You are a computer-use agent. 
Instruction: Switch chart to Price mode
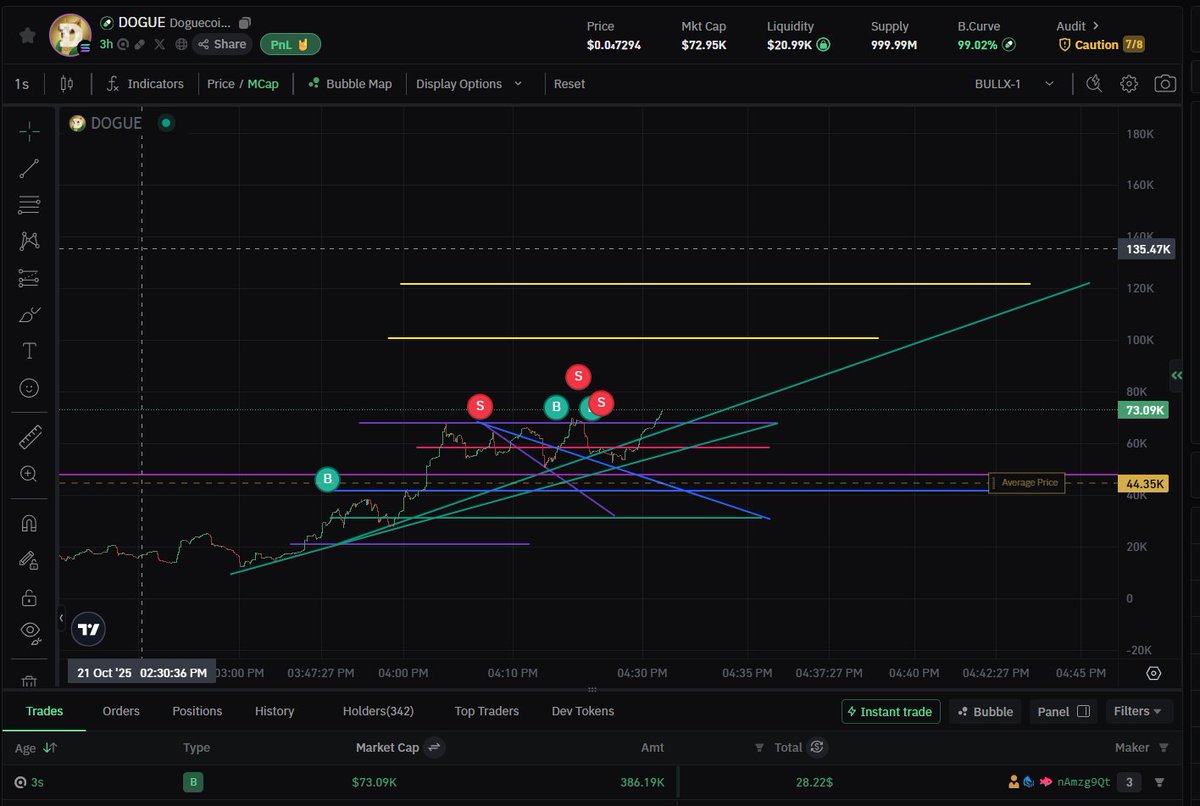click(220, 84)
